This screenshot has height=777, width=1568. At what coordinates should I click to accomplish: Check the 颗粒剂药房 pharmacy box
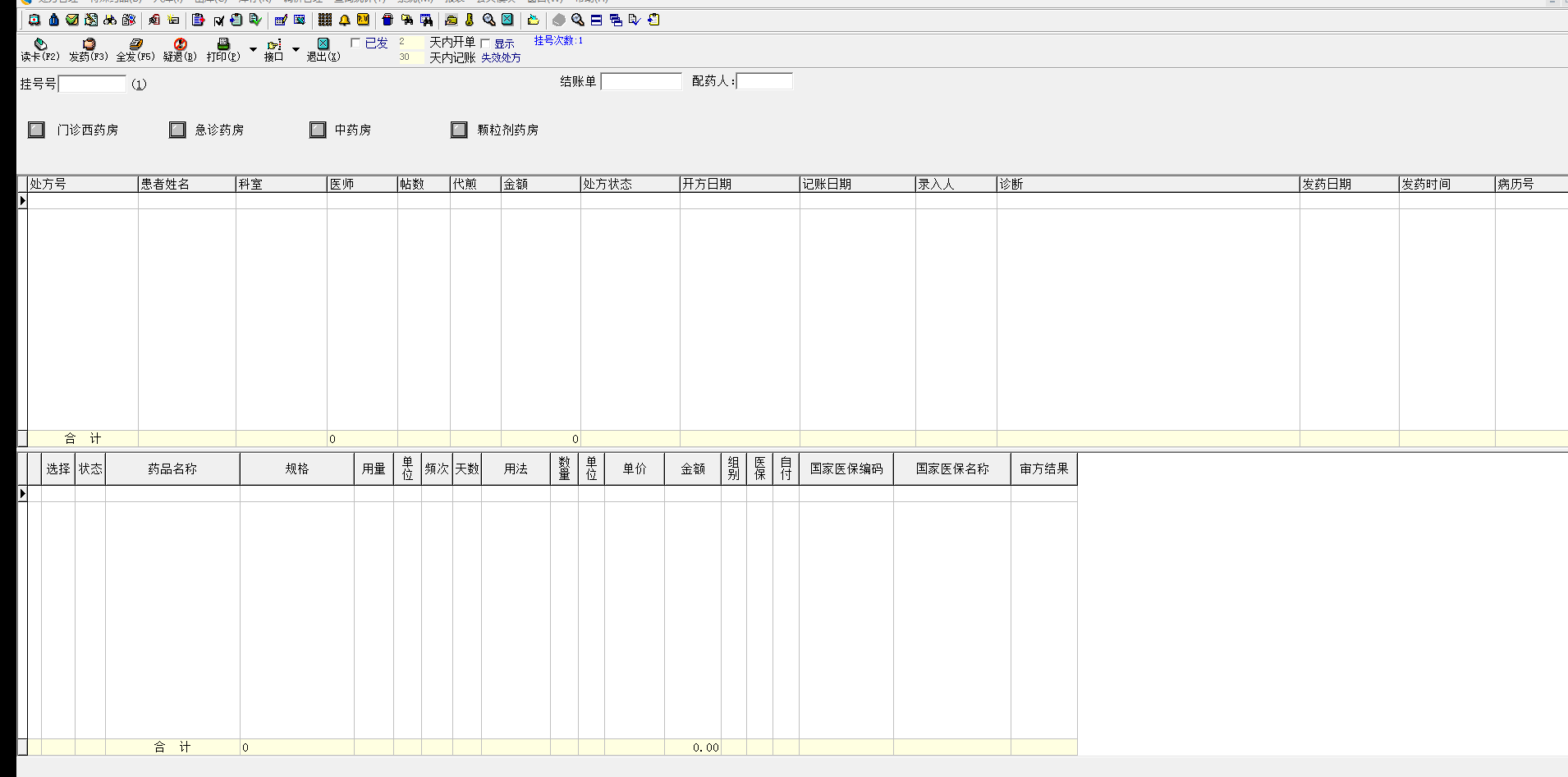[459, 130]
